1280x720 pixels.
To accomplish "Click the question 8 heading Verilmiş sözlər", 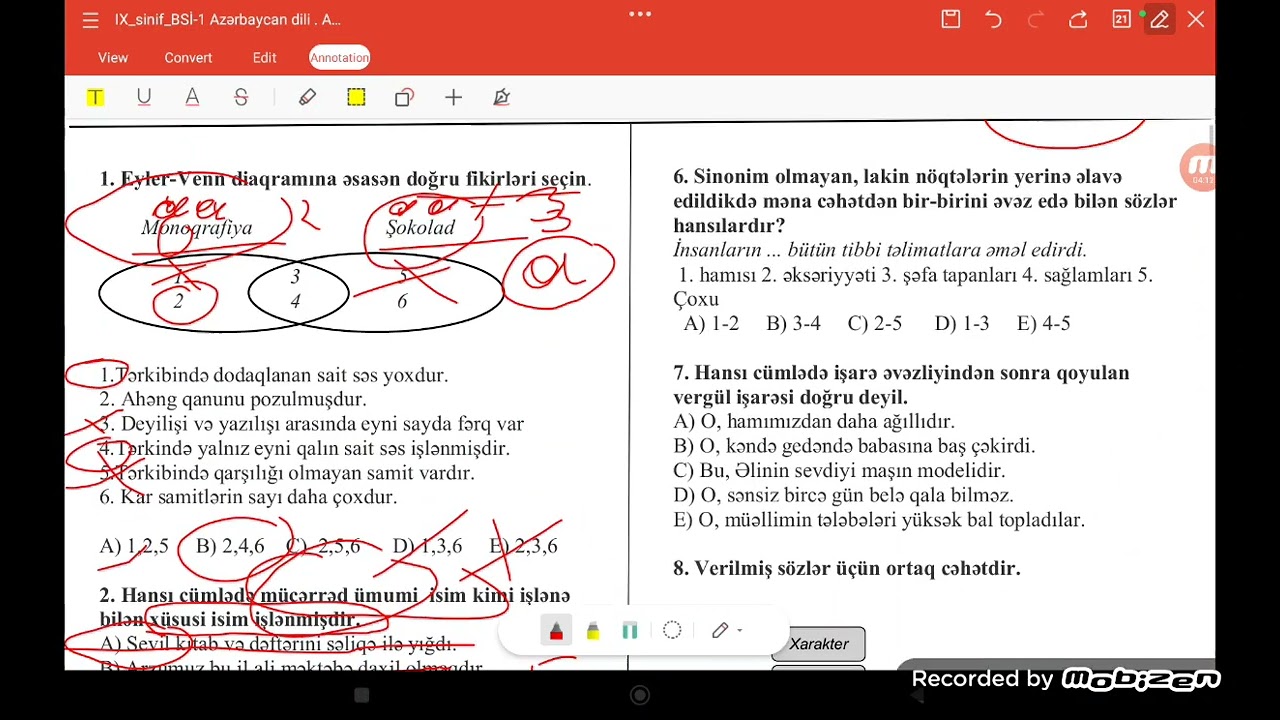I will (x=846, y=568).
